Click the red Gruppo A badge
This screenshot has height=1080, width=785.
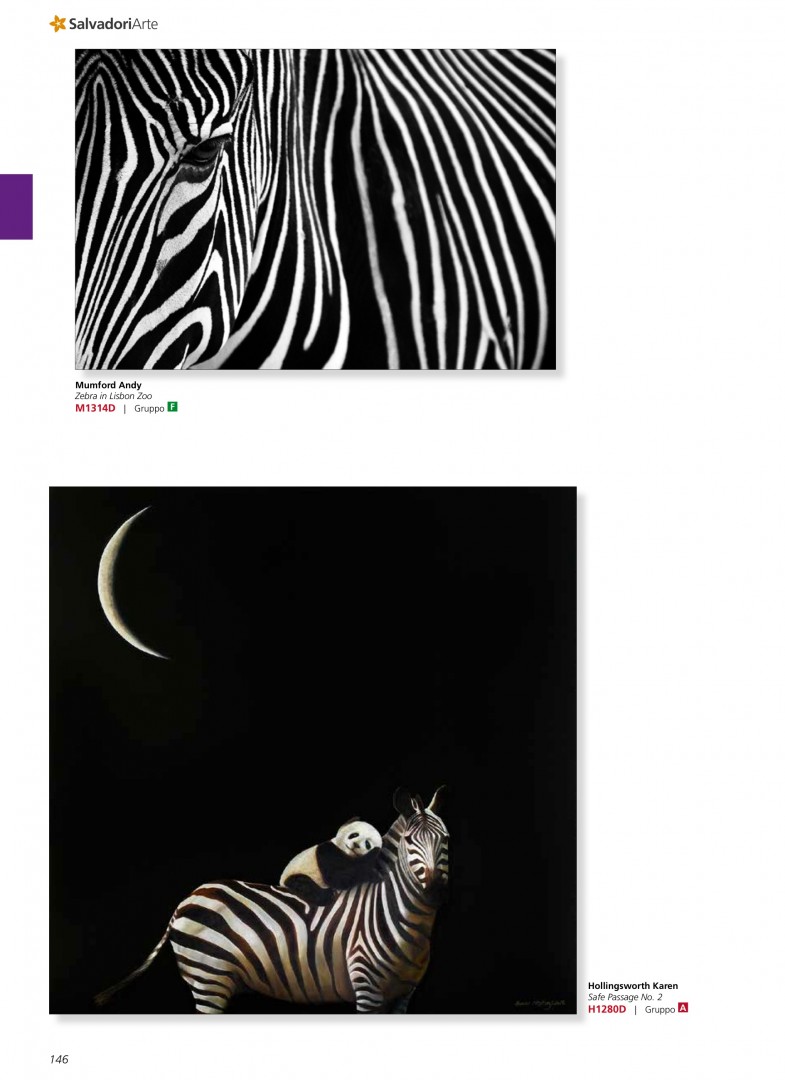pos(683,1008)
